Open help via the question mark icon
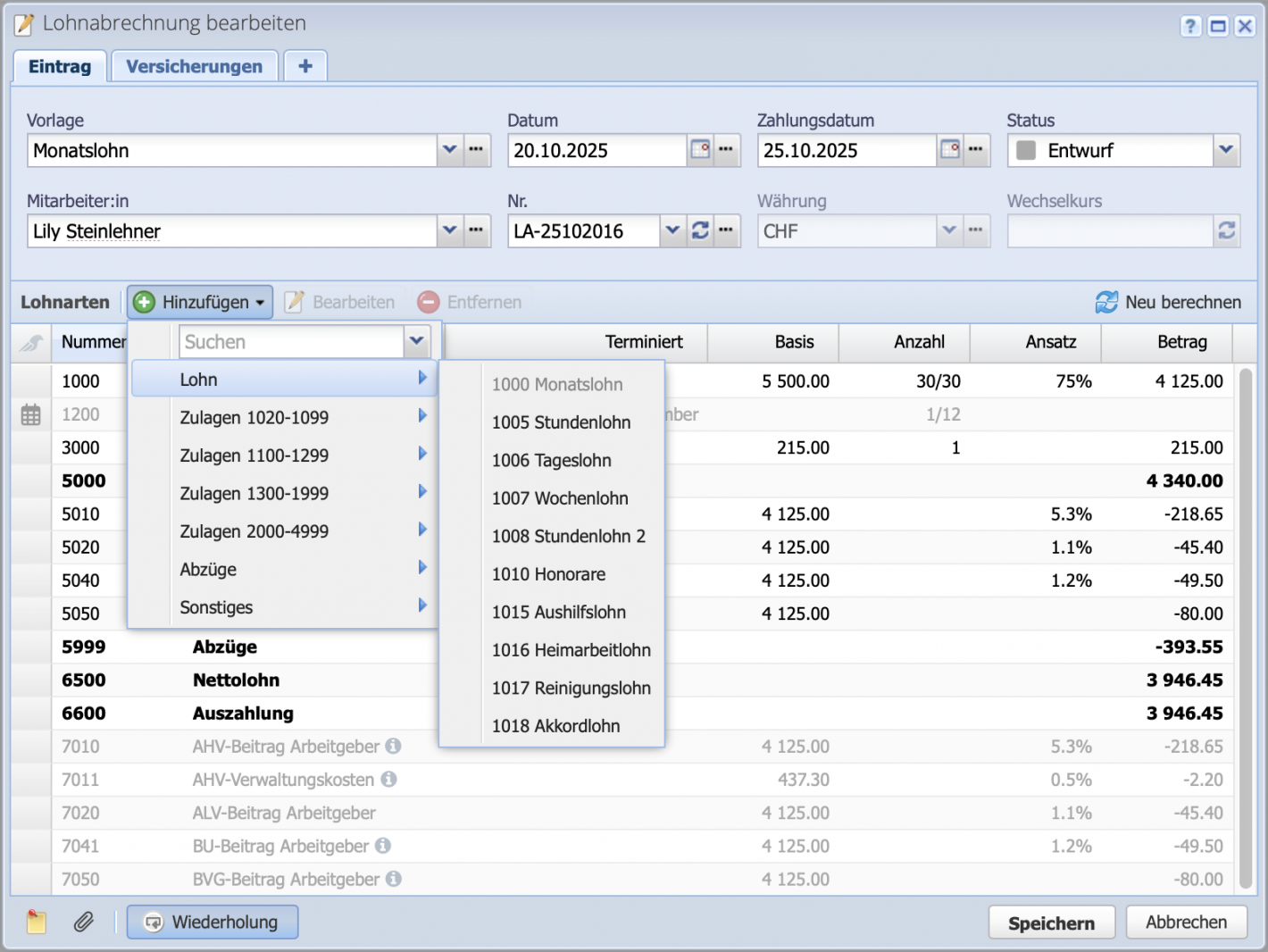Image resolution: width=1268 pixels, height=952 pixels. point(1190,26)
